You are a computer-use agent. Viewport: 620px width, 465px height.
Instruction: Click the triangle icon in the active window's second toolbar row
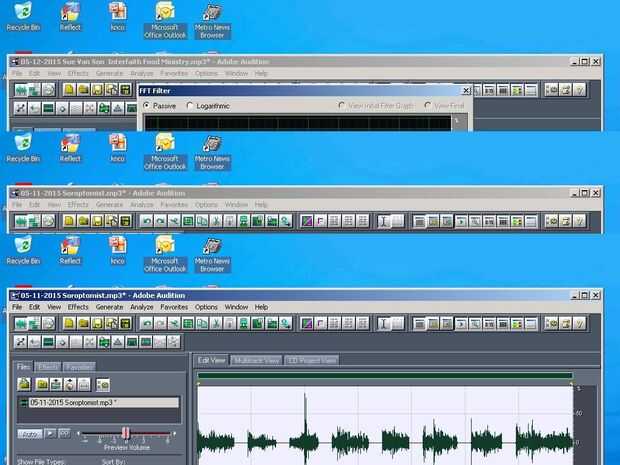(118, 342)
